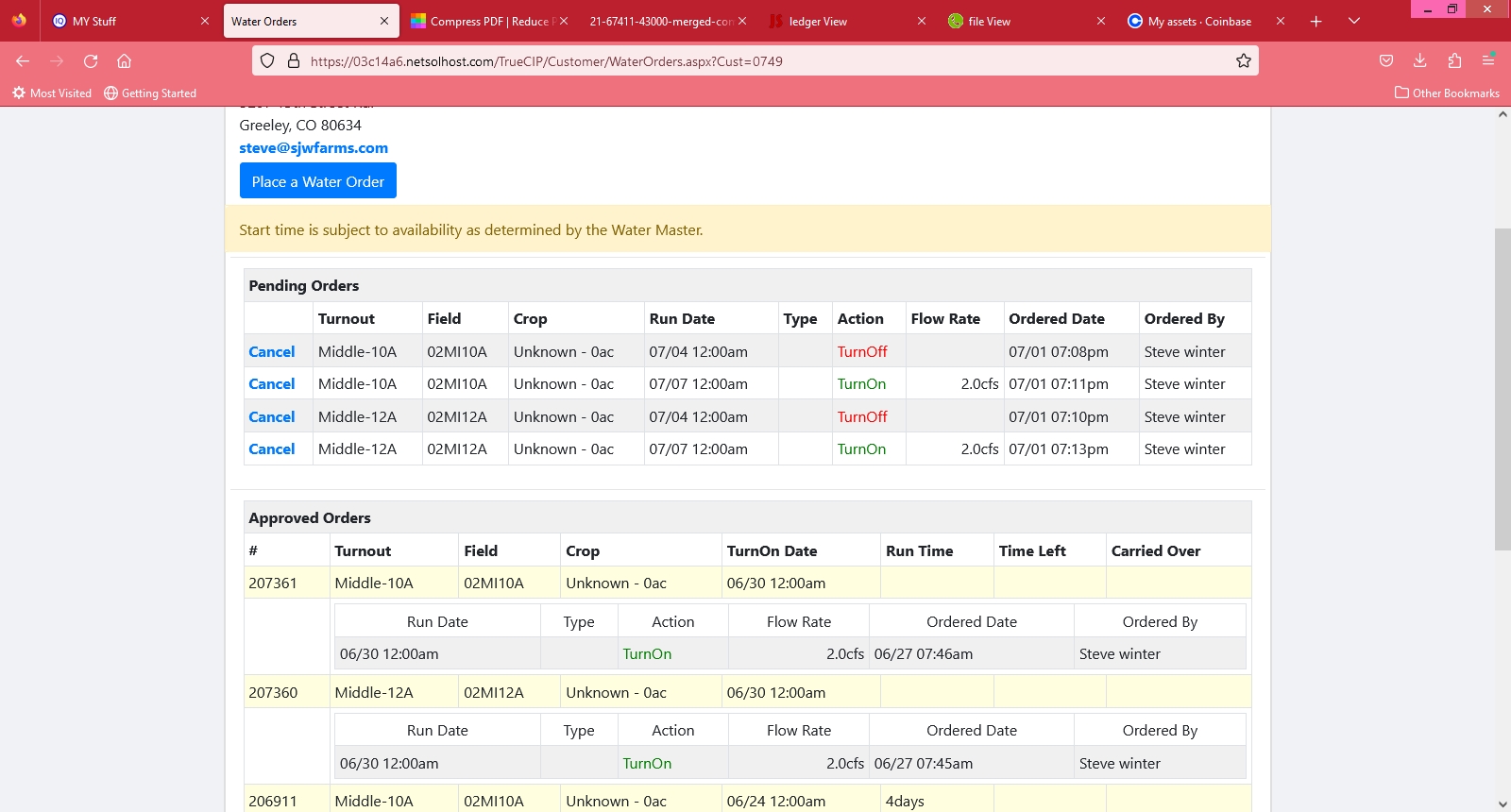This screenshot has width=1511, height=812.
Task: Switch to the ledger View tab
Action: click(818, 22)
